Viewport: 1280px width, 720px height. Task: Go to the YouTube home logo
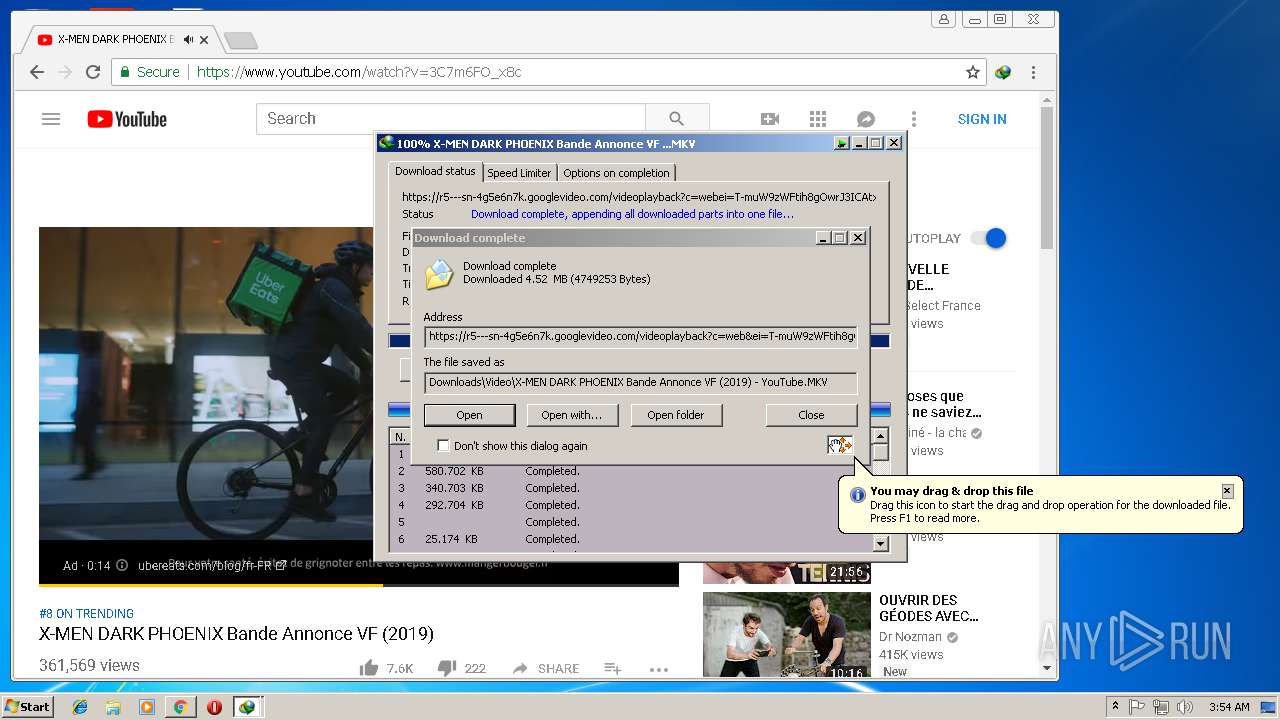pos(127,119)
